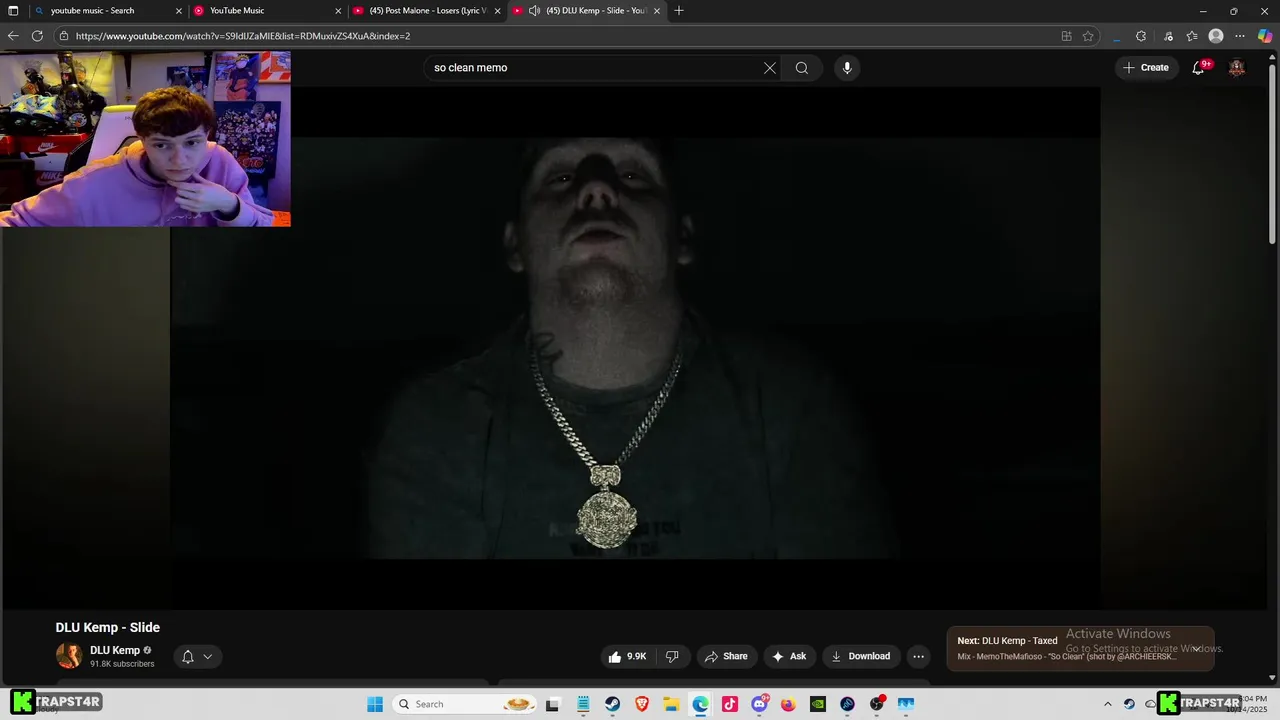Mute the DLU Kemp tab via speaker icon

534,11
